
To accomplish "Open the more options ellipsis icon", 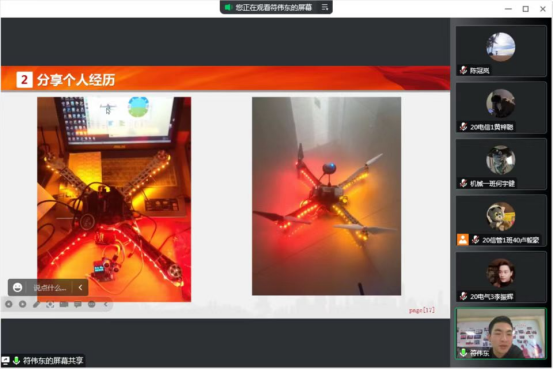I will point(92,304).
